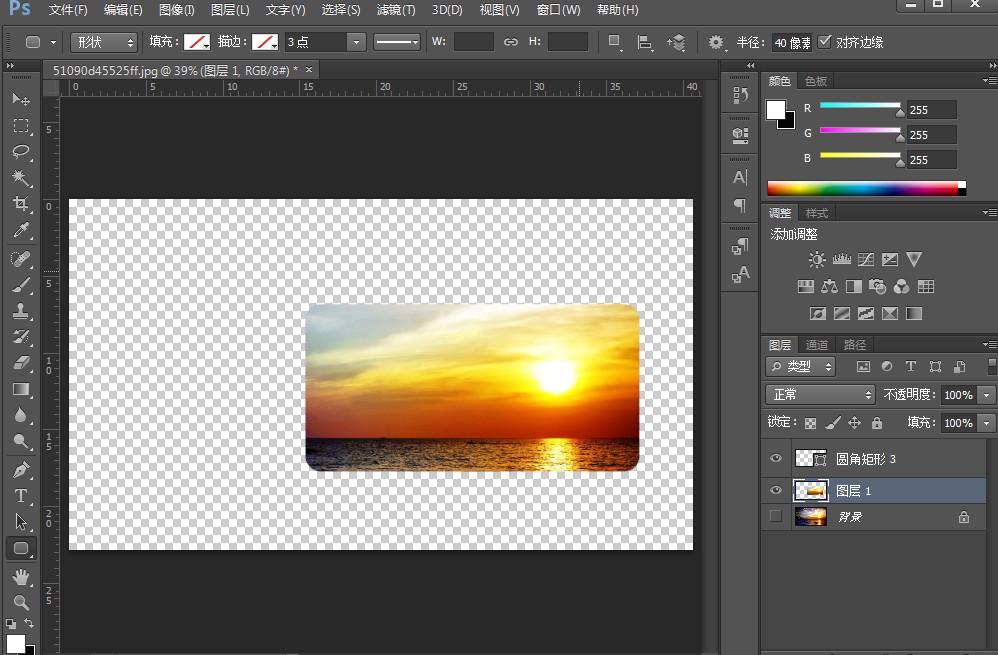The image size is (998, 655).
Task: Select the 背景 layer thumbnail
Action: click(811, 517)
